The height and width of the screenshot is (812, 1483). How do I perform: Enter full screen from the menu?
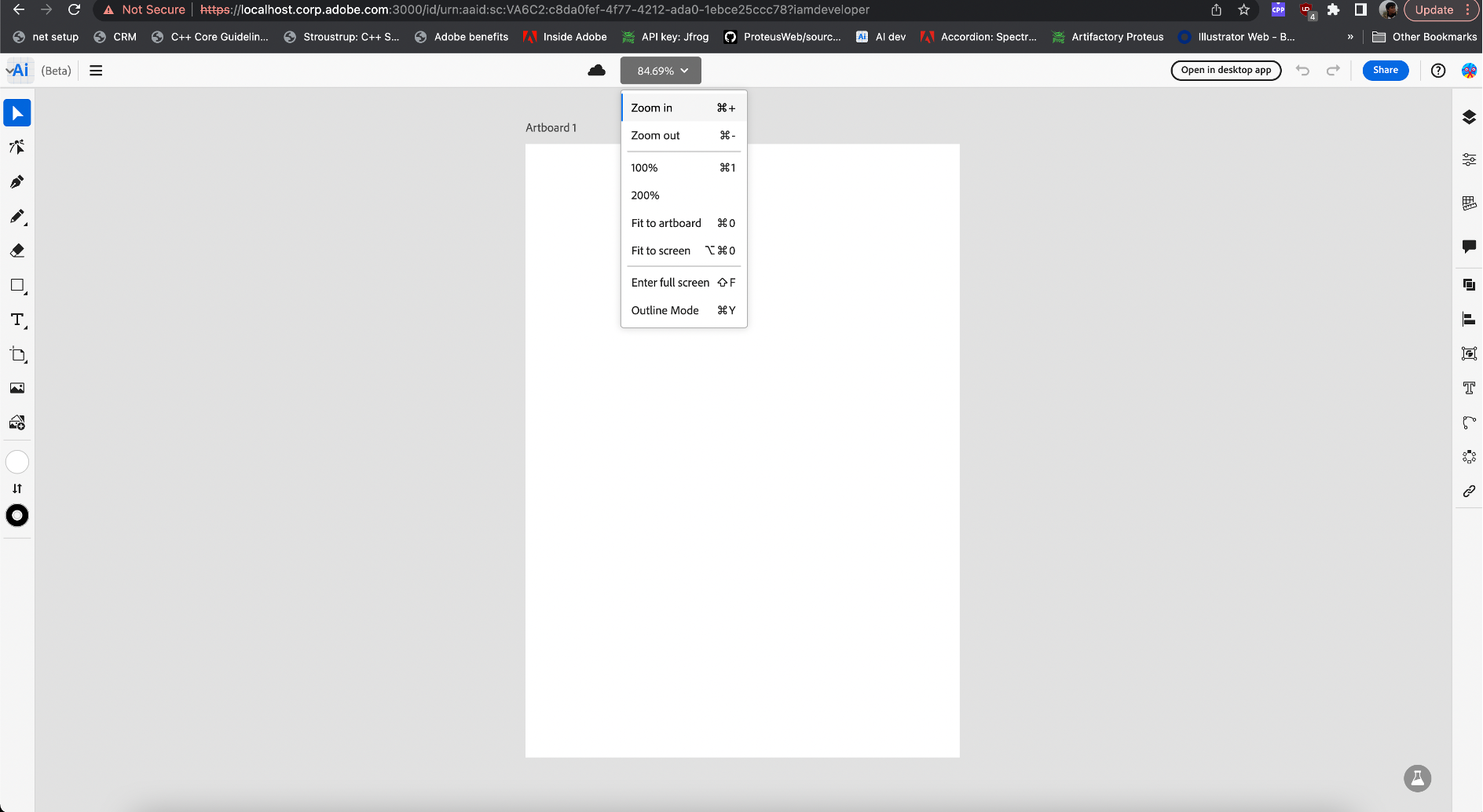point(669,282)
